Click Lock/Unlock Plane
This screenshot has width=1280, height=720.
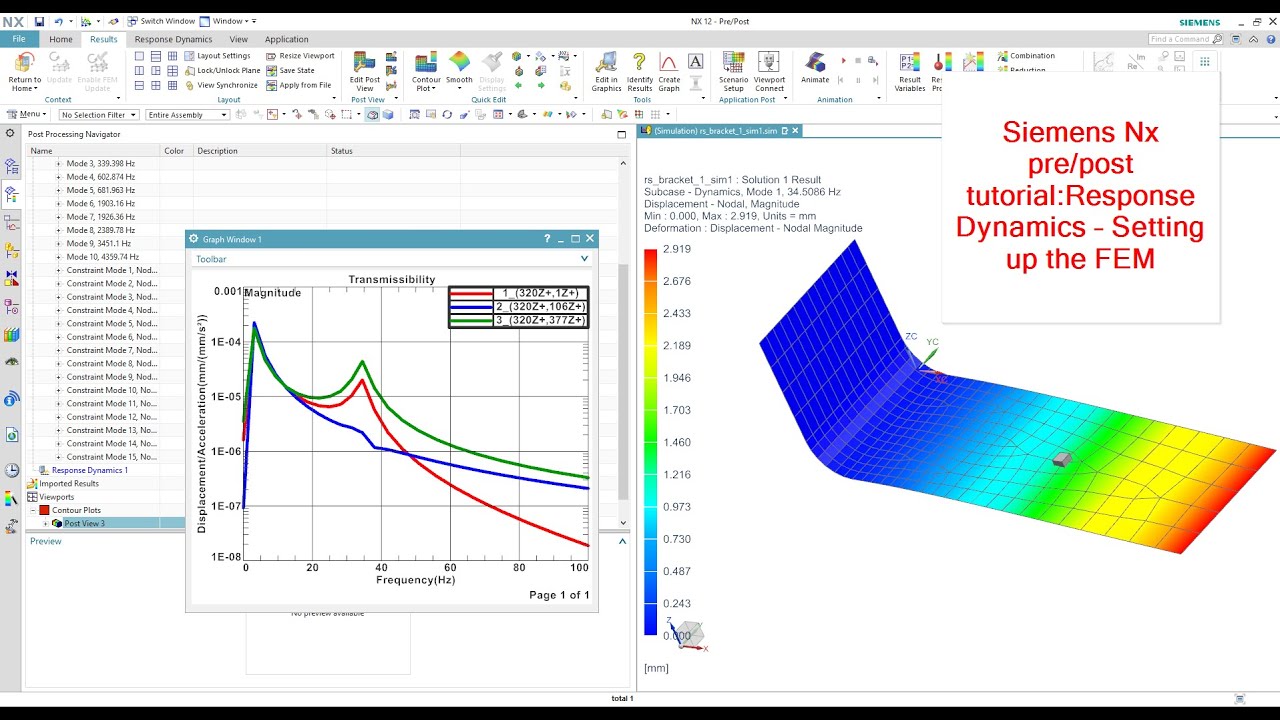point(222,70)
